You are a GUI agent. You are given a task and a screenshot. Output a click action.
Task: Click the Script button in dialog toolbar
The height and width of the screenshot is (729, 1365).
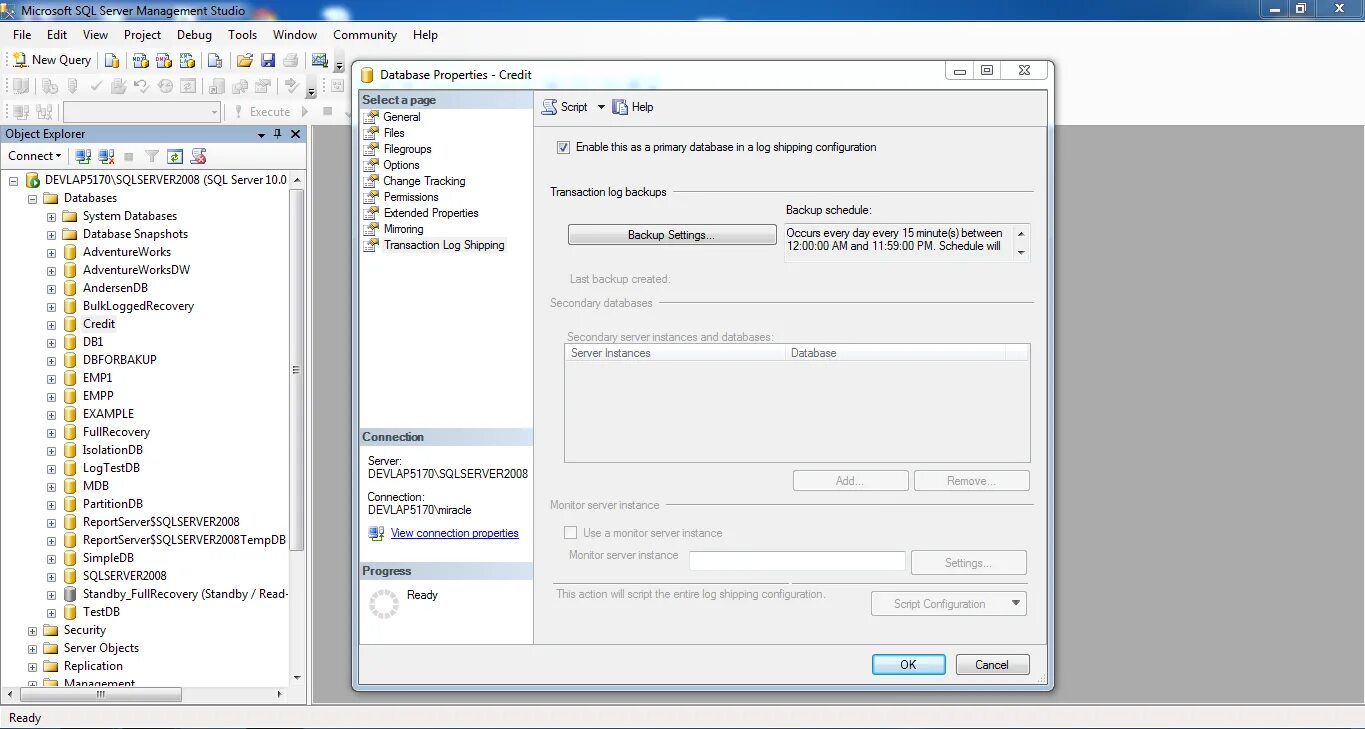click(x=565, y=107)
